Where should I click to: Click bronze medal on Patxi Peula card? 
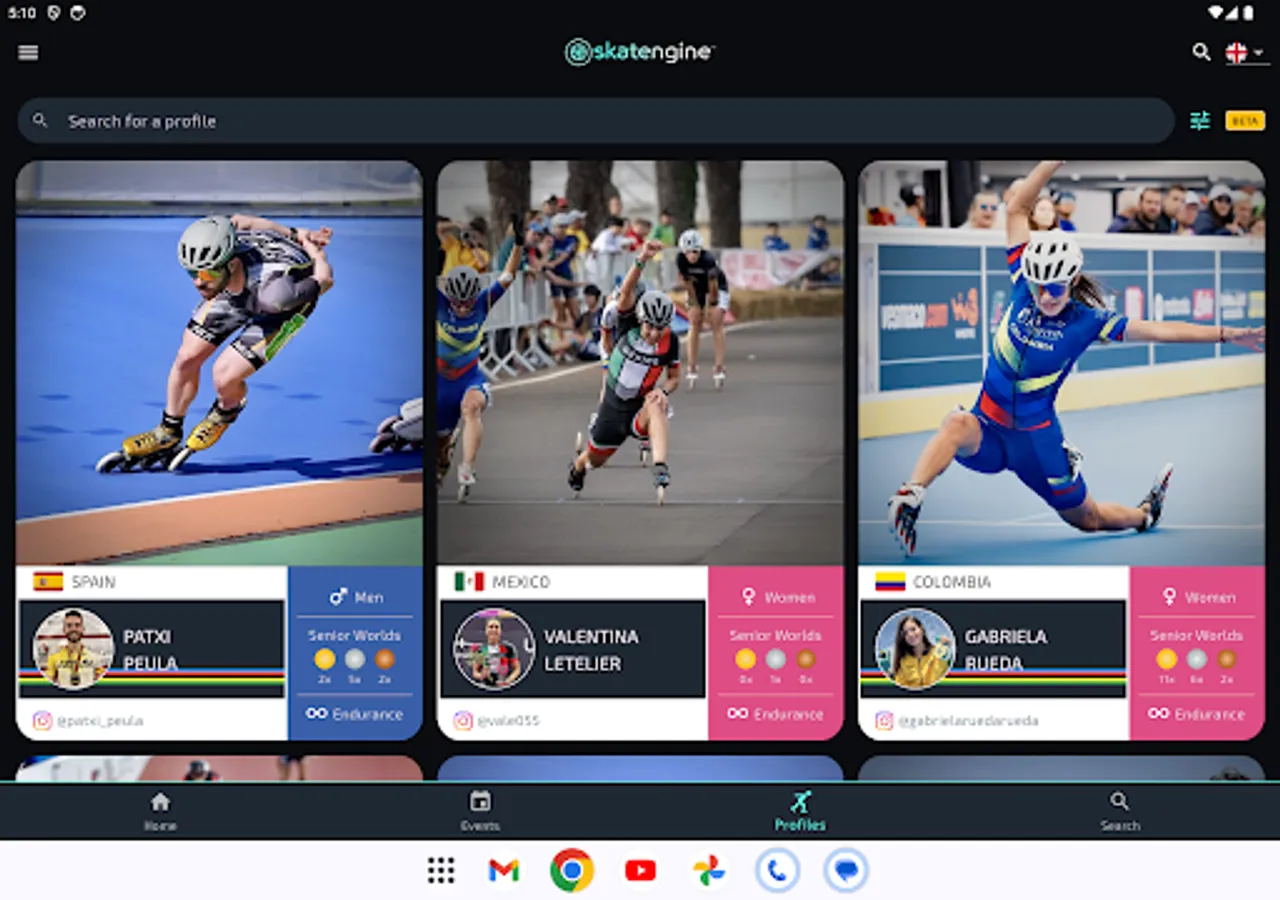(385, 659)
